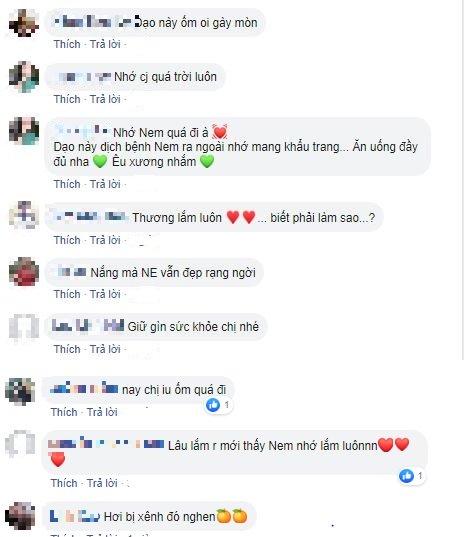Reply to 'Nhớ cj quá trời luôn' comment
The width and height of the screenshot is (464, 537).
point(105,99)
